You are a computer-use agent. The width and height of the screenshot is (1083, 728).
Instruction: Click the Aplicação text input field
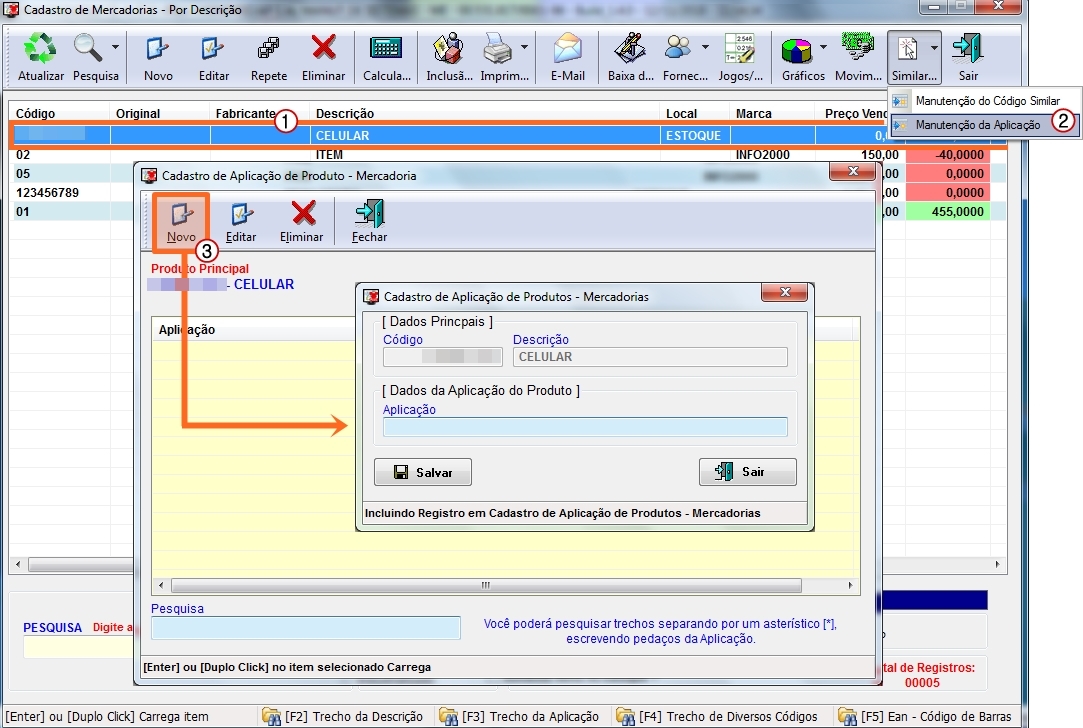point(585,427)
